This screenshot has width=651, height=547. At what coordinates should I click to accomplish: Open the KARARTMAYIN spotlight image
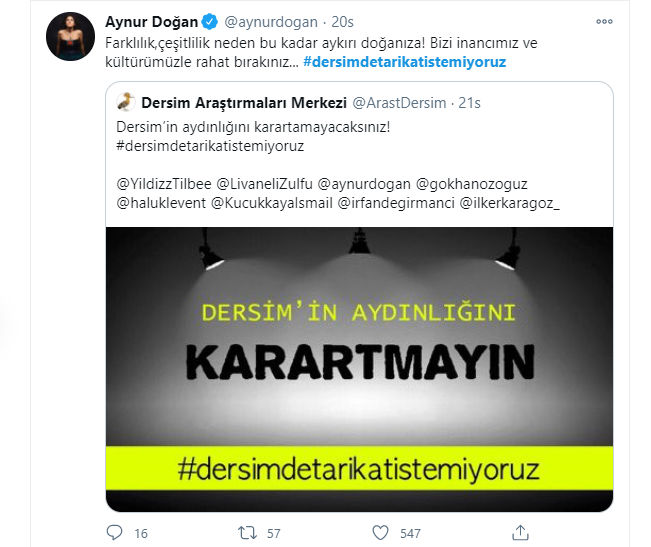[x=360, y=369]
